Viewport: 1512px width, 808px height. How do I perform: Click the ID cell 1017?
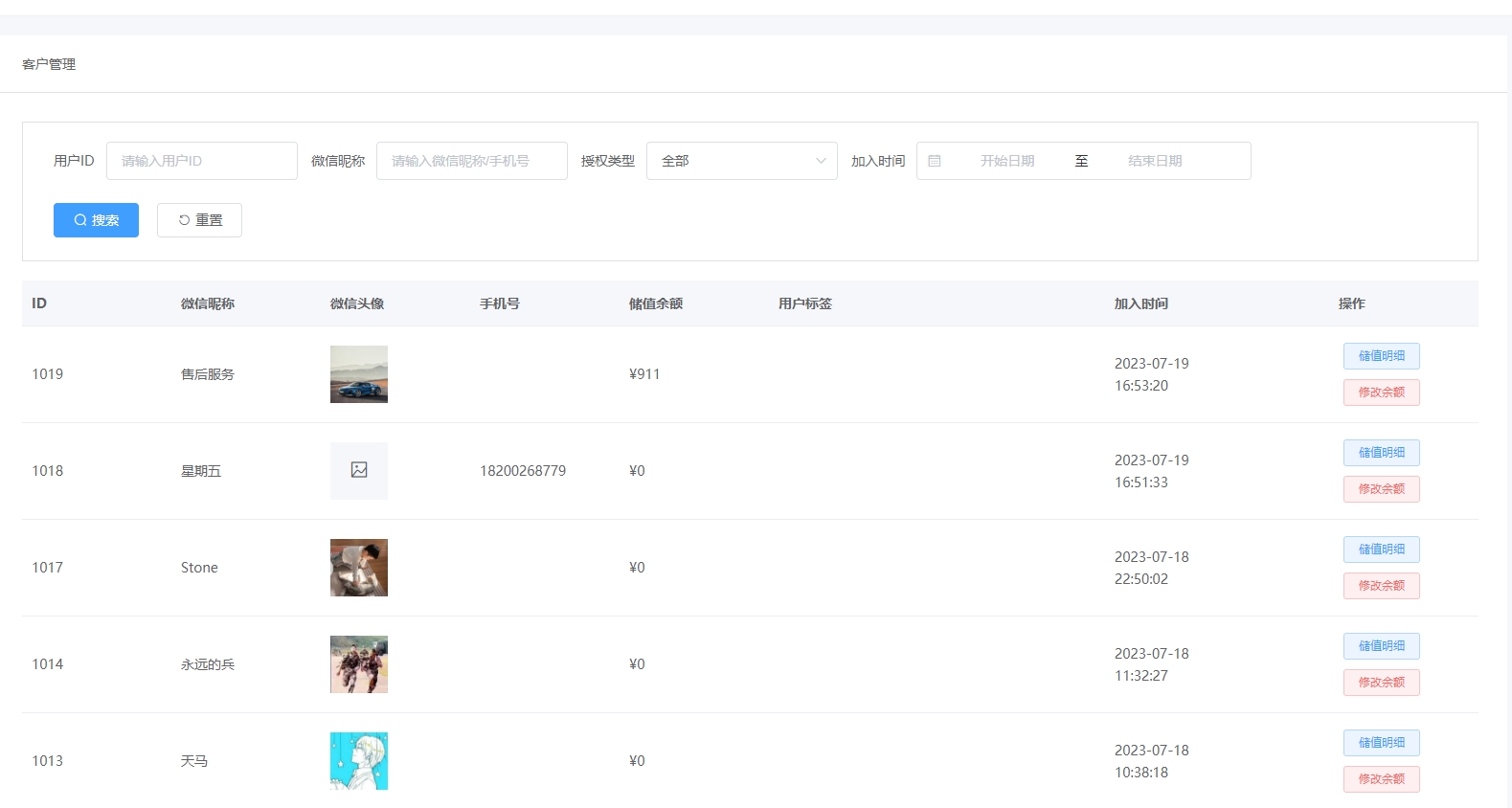coord(48,568)
